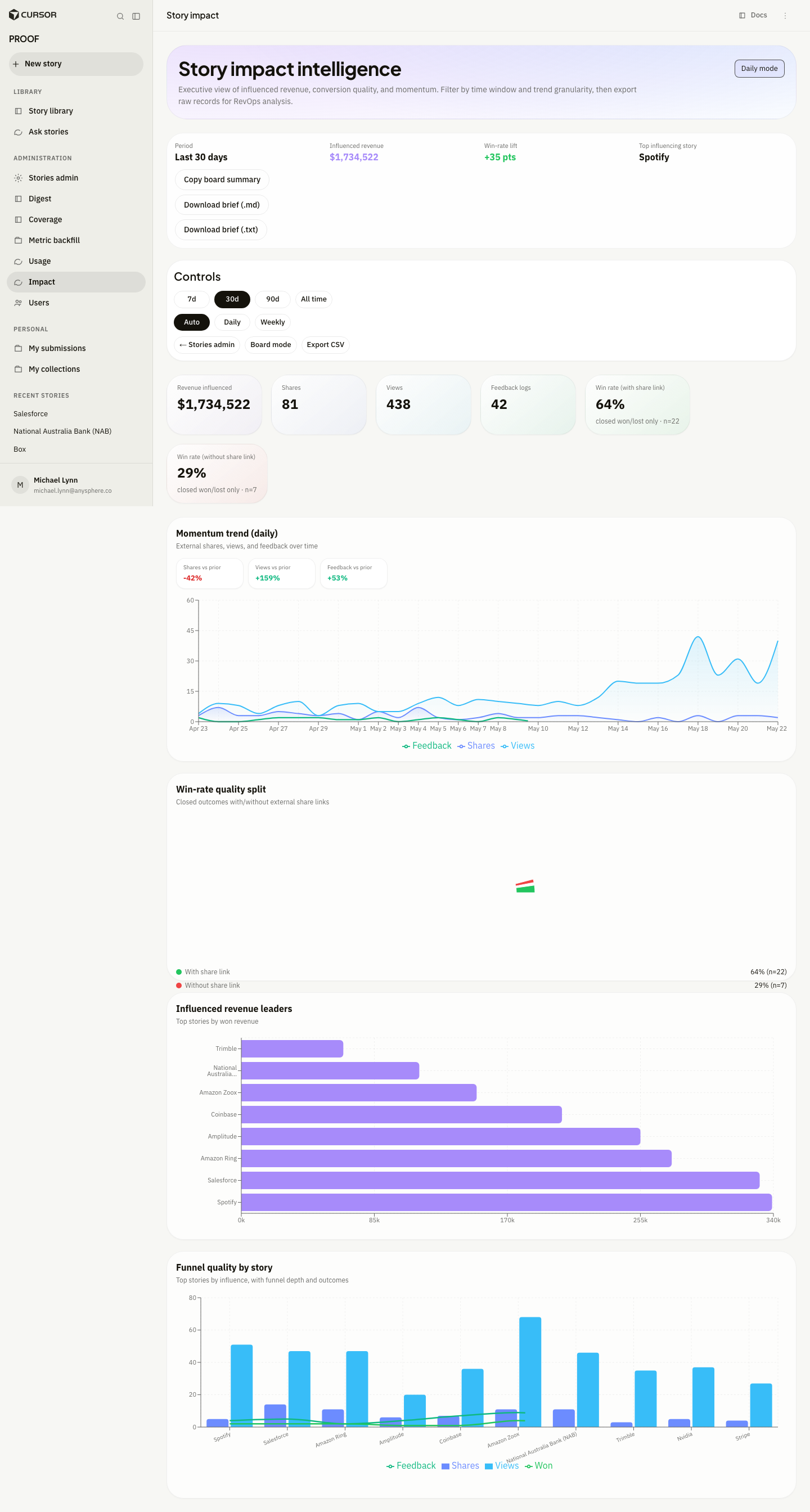Click the My submissions folder icon
Viewport: 810px width, 1512px height.
[x=18, y=349]
